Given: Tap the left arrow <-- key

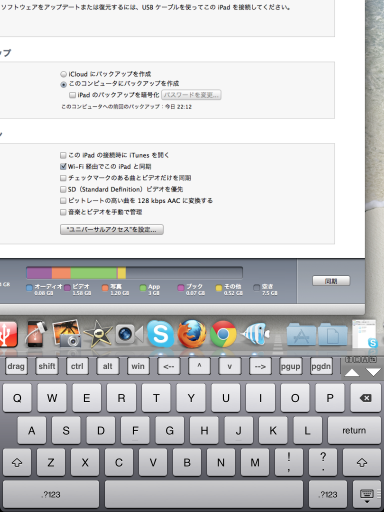Looking at the screenshot, I should [x=169, y=366].
